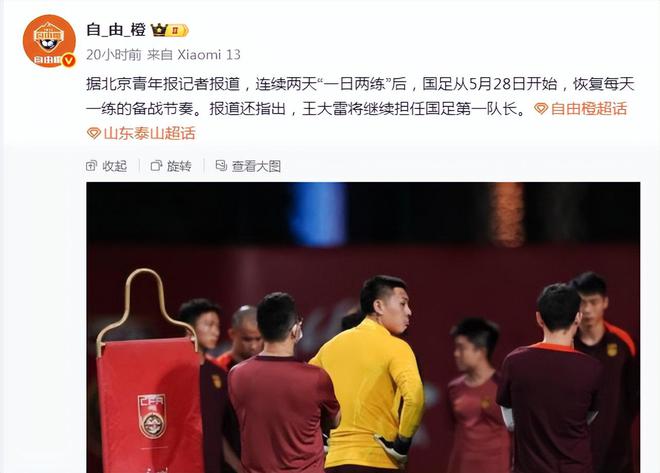Collapse the image with 收起 text

pos(114,166)
